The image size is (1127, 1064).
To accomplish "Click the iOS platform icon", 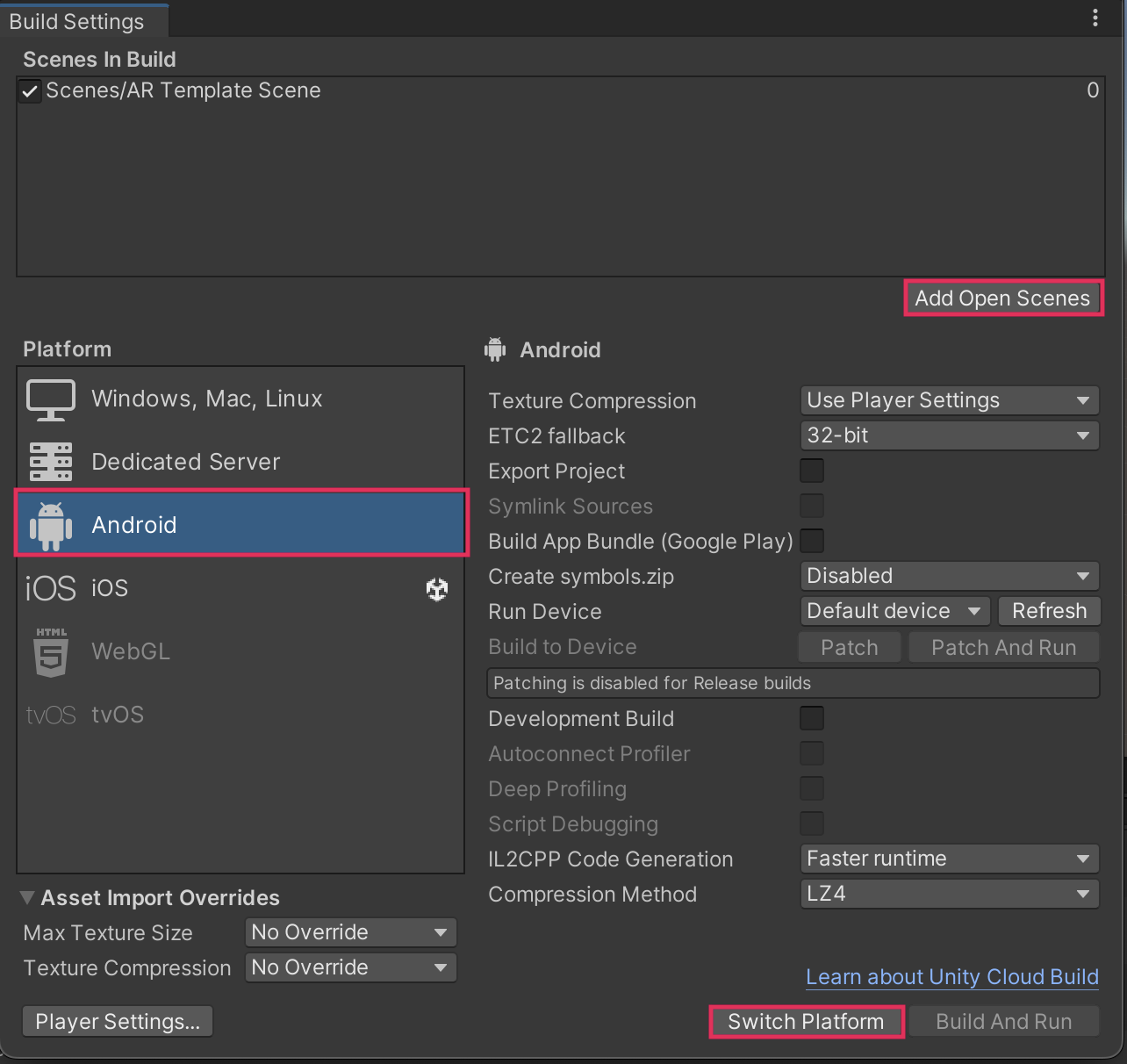I will tap(51, 588).
